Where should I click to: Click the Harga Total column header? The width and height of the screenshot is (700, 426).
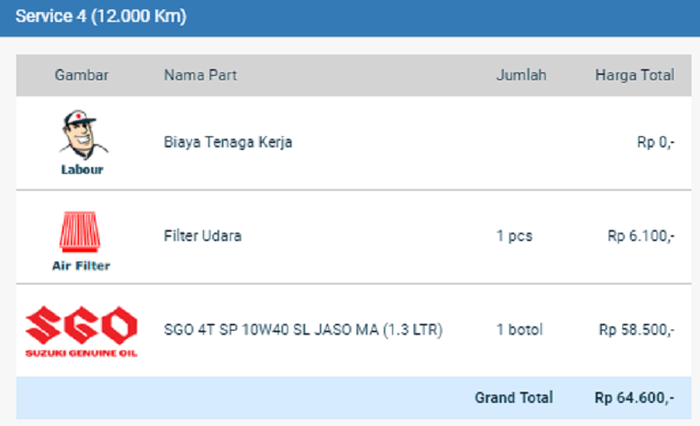634,75
